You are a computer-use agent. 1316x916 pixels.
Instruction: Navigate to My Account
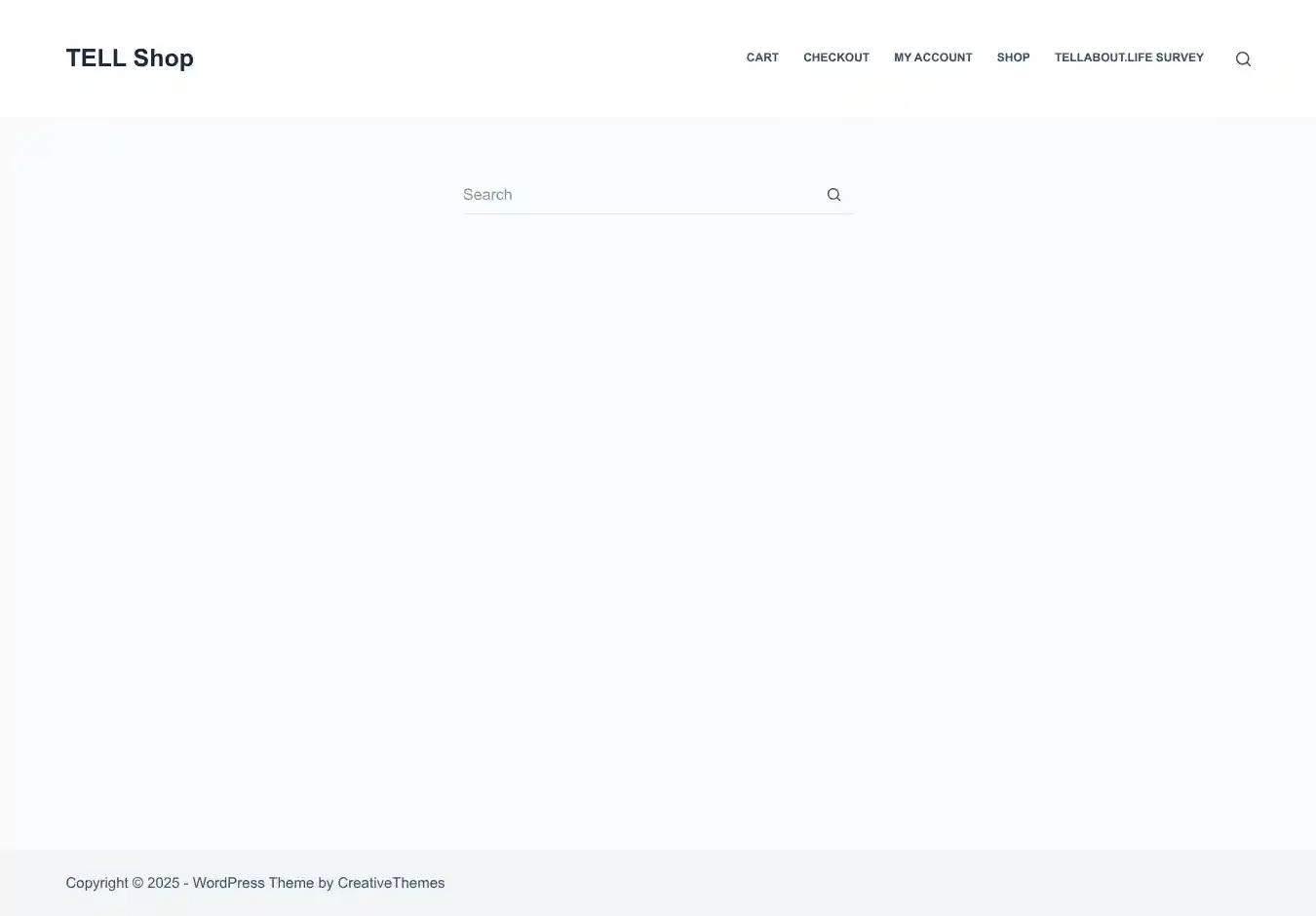pyautogui.click(x=933, y=57)
